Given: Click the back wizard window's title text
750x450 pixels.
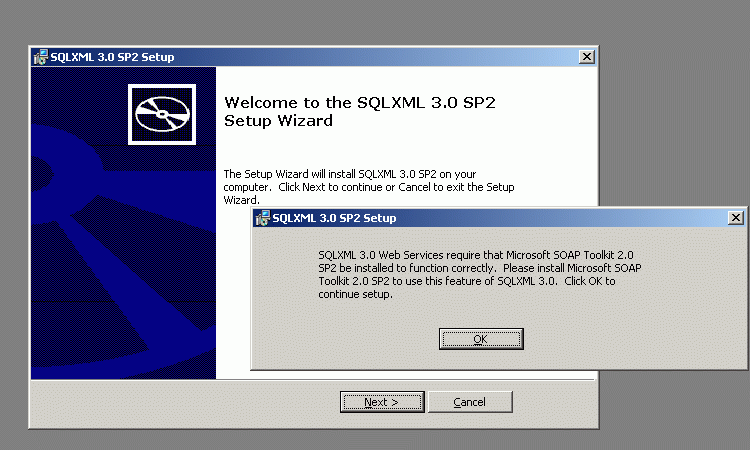Looking at the screenshot, I should tap(112, 57).
